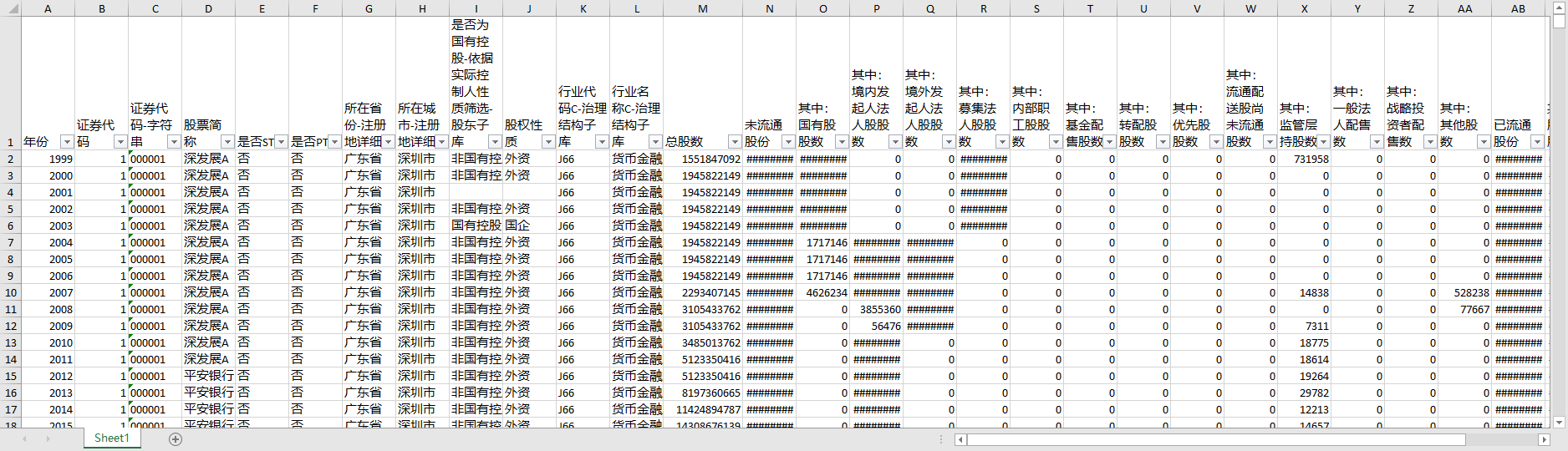Click horizontal scrollbar left arrow
1568x451 pixels.
(961, 439)
